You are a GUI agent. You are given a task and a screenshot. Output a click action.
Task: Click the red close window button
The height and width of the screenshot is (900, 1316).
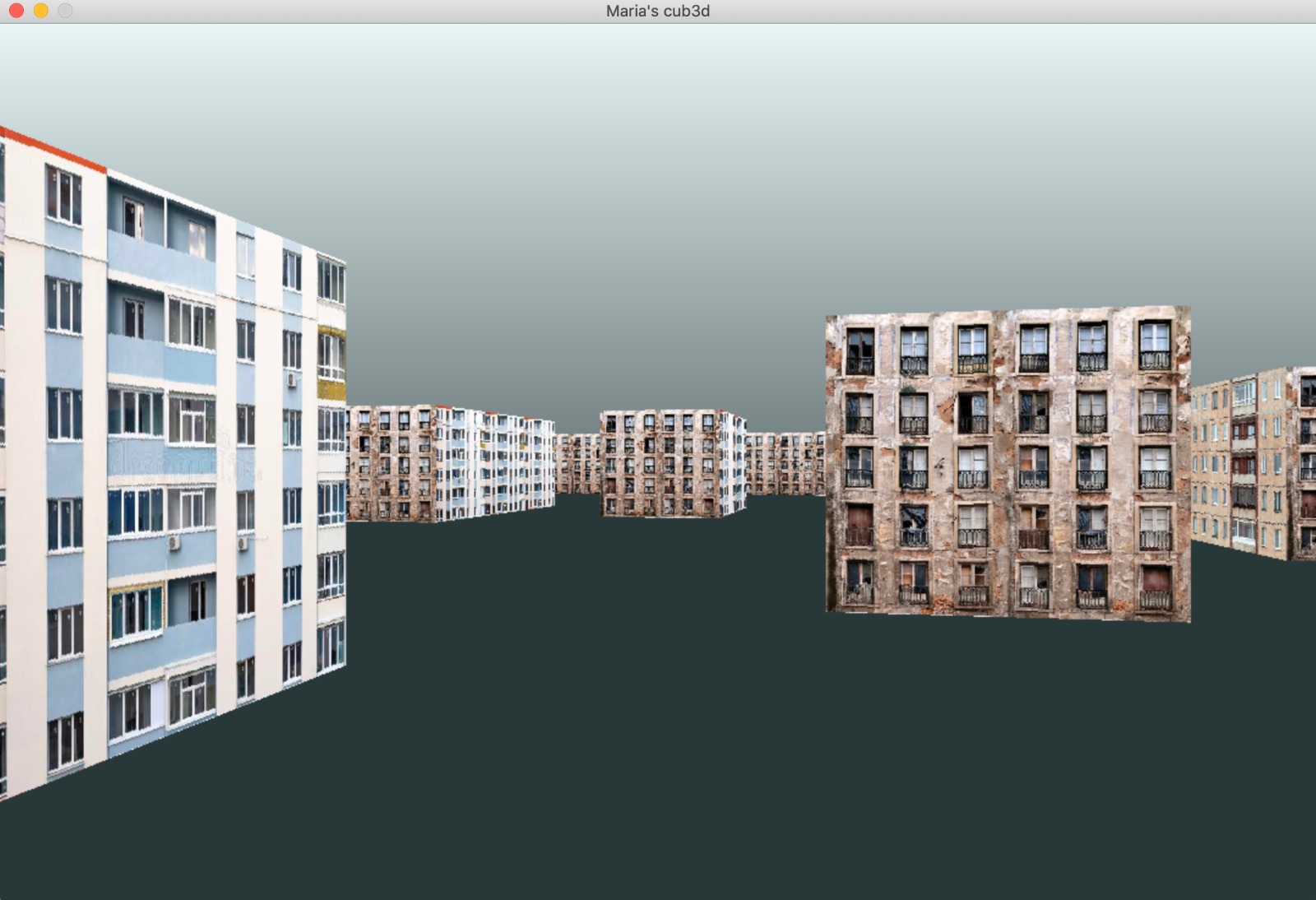click(x=16, y=11)
